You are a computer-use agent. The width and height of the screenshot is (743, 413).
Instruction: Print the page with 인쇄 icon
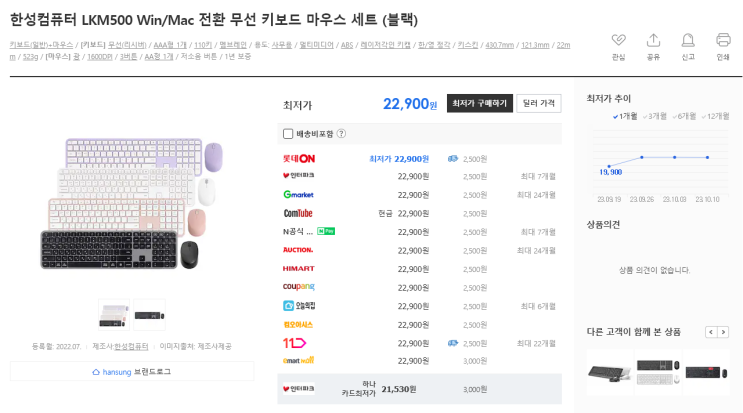pos(723,40)
